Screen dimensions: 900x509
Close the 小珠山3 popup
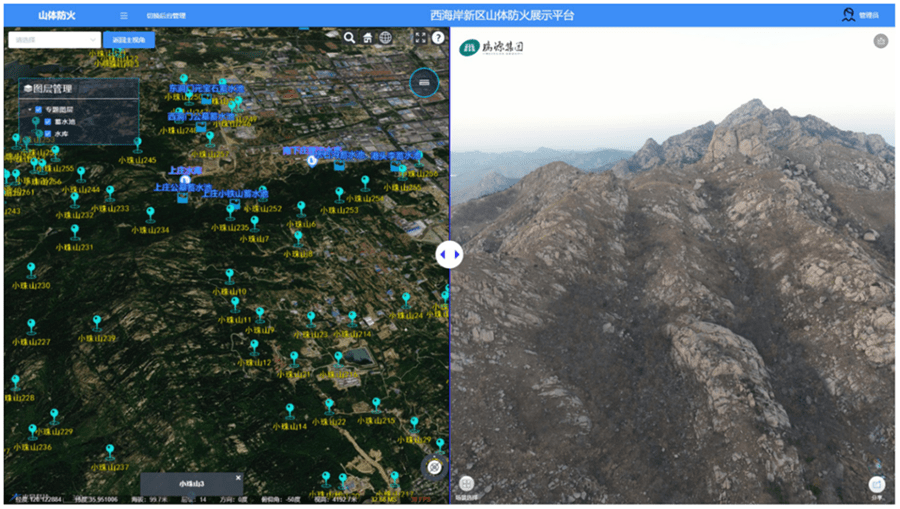(238, 477)
